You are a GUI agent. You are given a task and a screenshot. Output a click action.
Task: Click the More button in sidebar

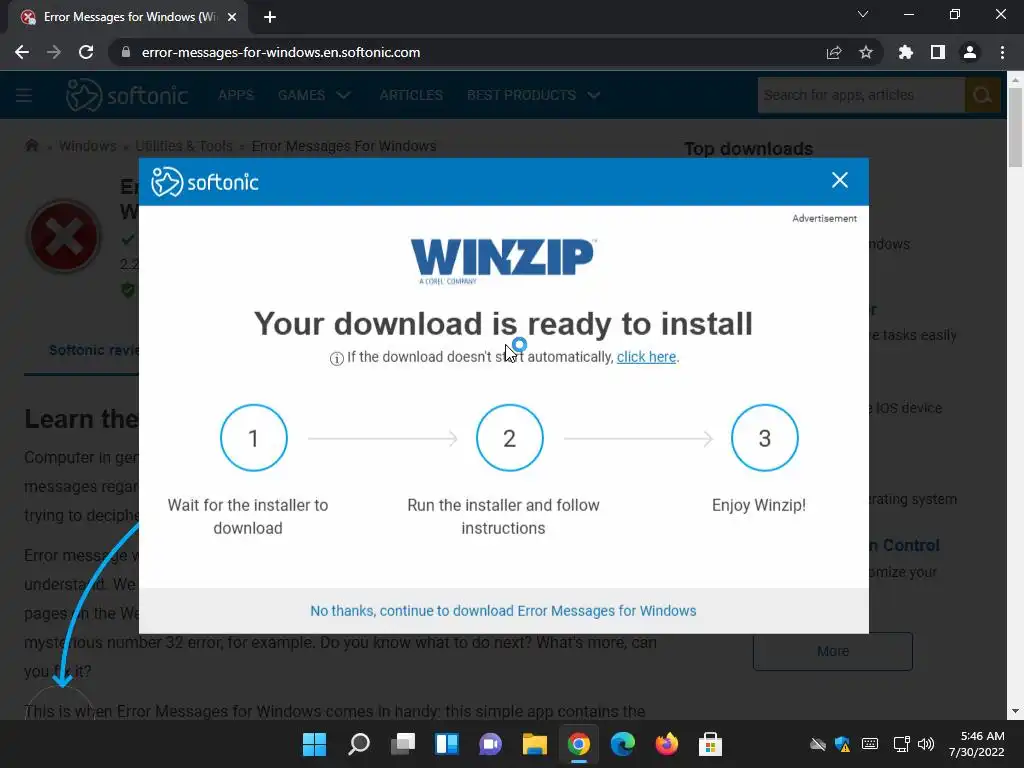[833, 651]
